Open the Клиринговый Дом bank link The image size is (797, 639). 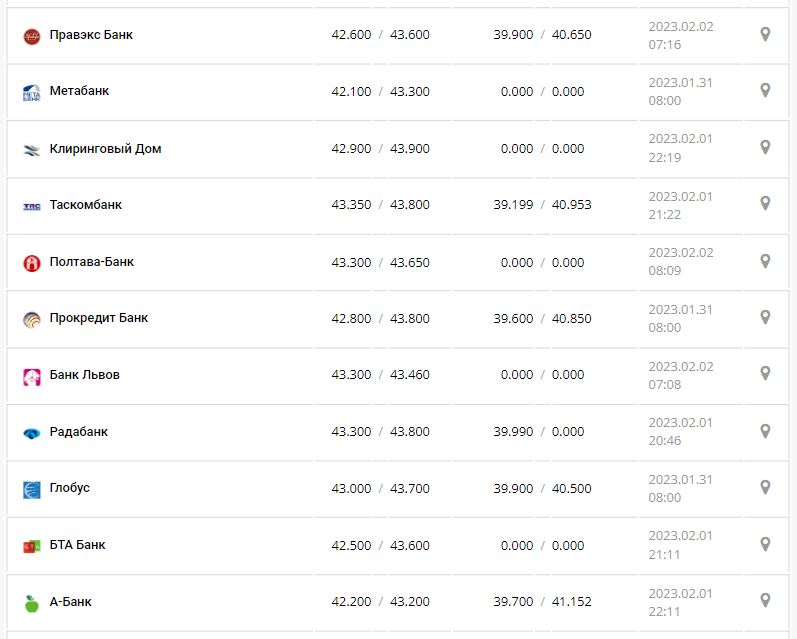pyautogui.click(x=105, y=149)
